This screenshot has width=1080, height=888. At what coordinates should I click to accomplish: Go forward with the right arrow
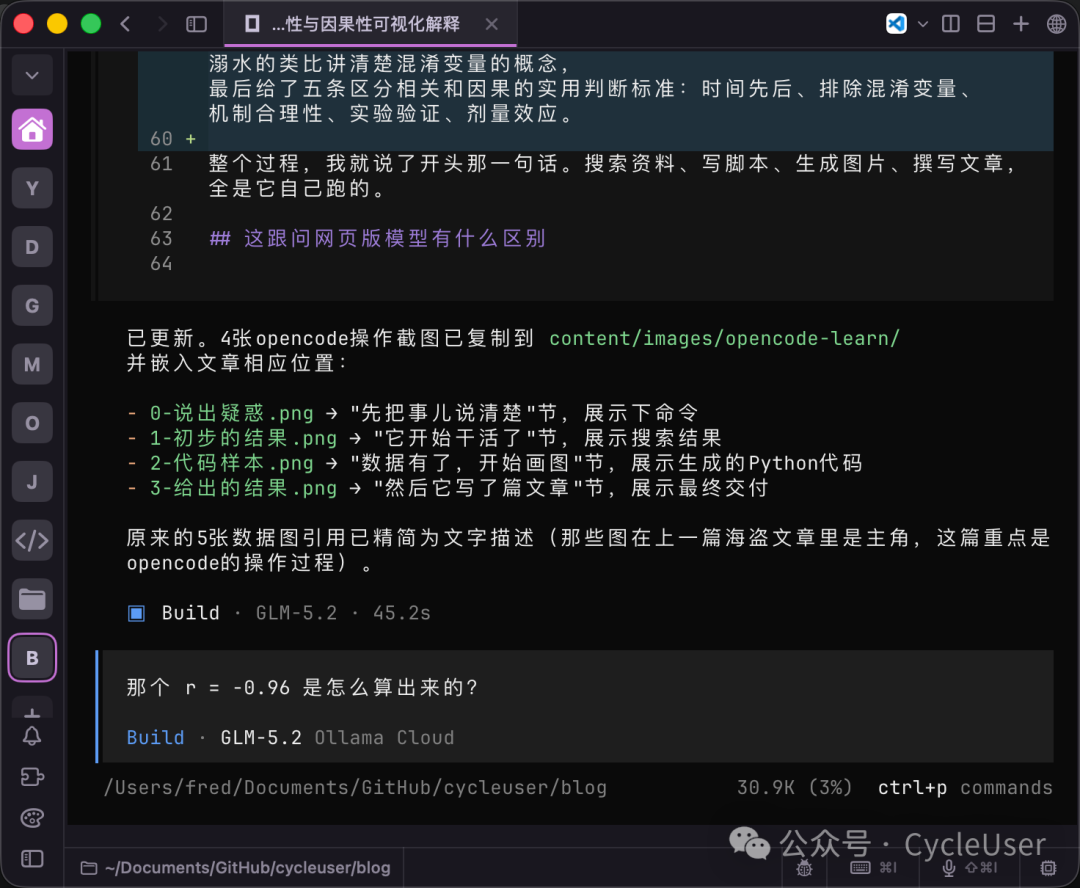pos(163,24)
